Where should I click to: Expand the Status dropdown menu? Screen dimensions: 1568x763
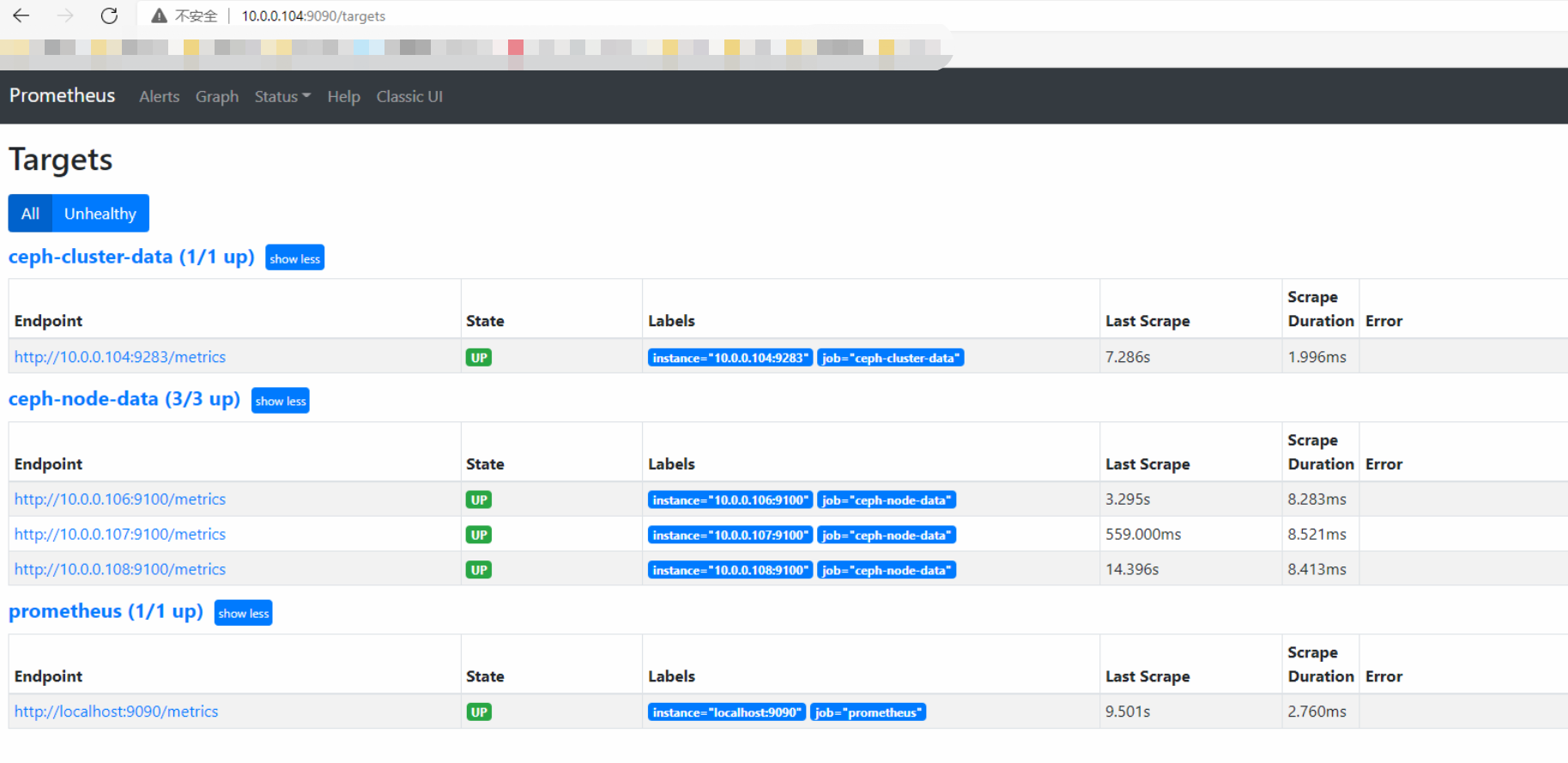click(282, 96)
